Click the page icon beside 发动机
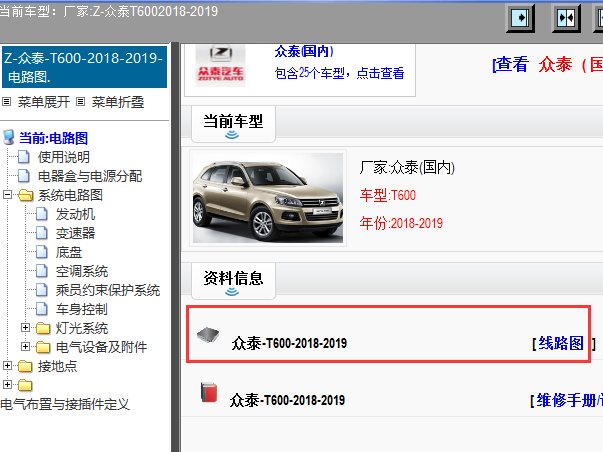This screenshot has height=452, width=603. coord(42,214)
